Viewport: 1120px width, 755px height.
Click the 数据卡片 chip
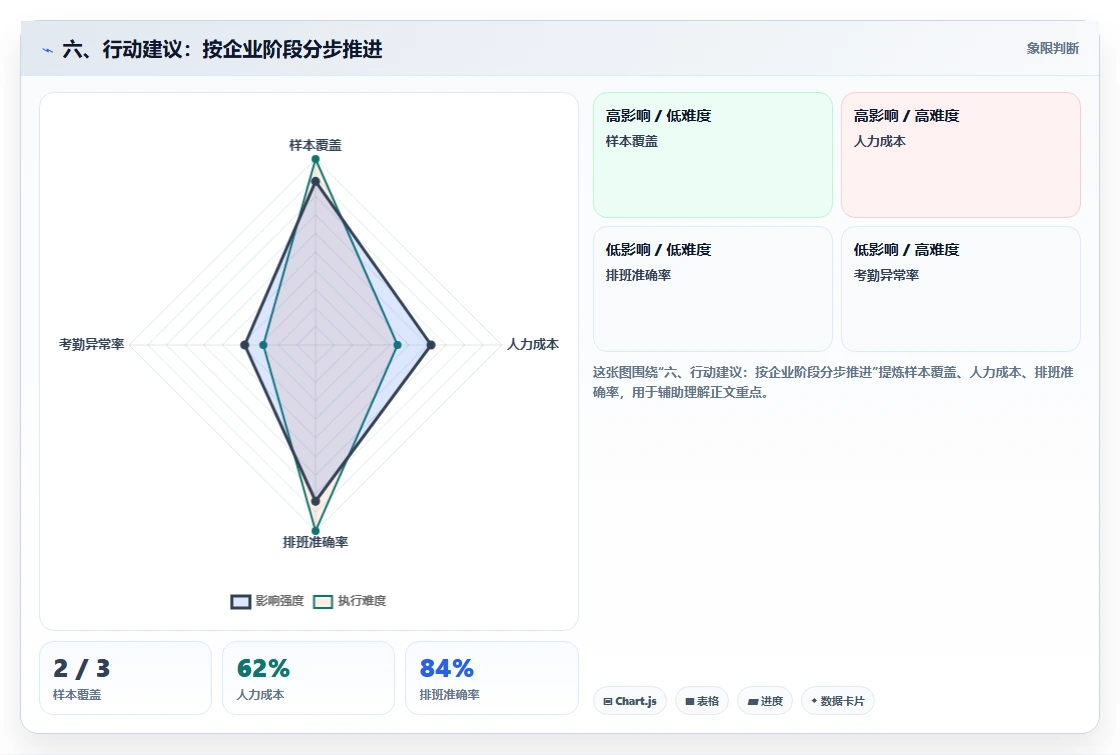tap(838, 701)
